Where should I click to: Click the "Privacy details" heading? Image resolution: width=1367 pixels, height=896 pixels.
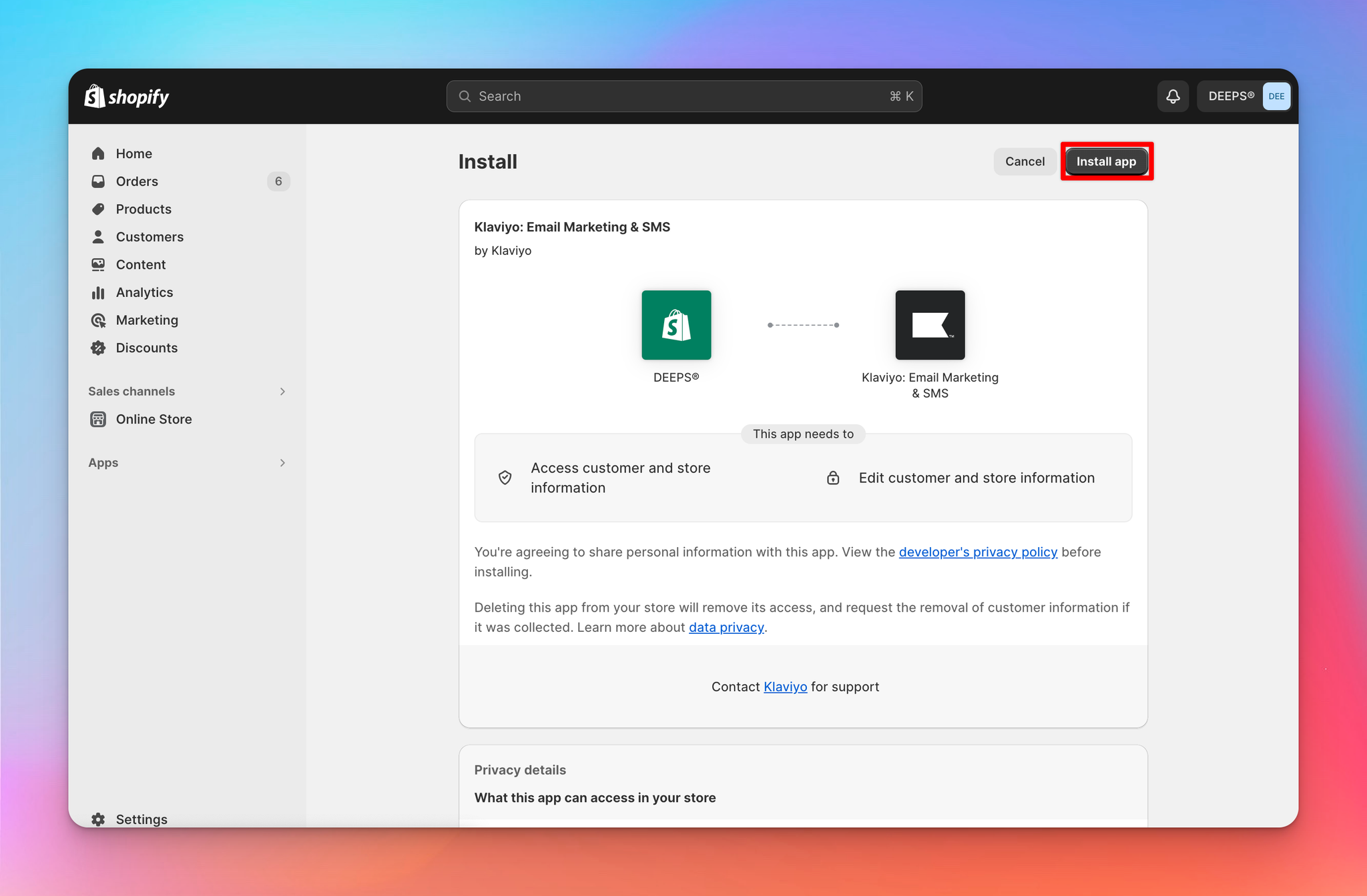[x=520, y=770]
